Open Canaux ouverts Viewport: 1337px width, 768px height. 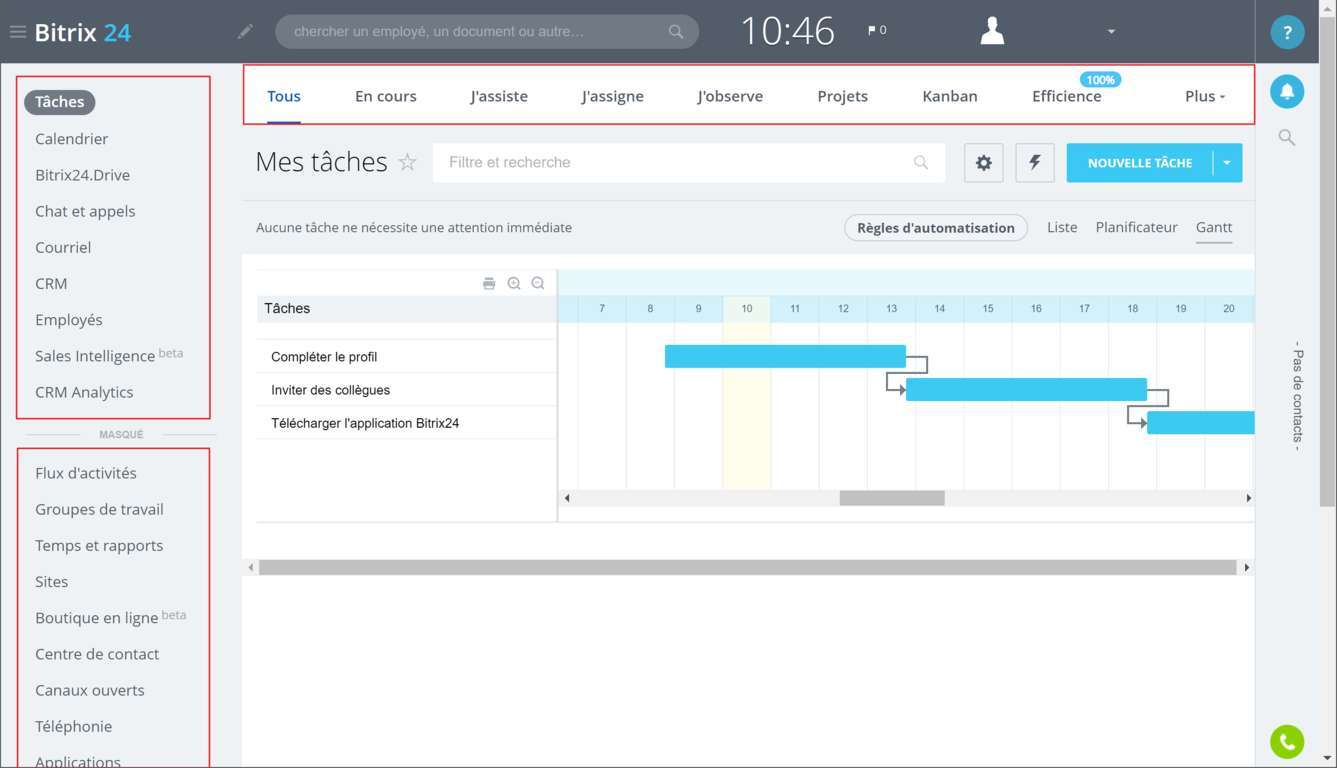(x=90, y=690)
